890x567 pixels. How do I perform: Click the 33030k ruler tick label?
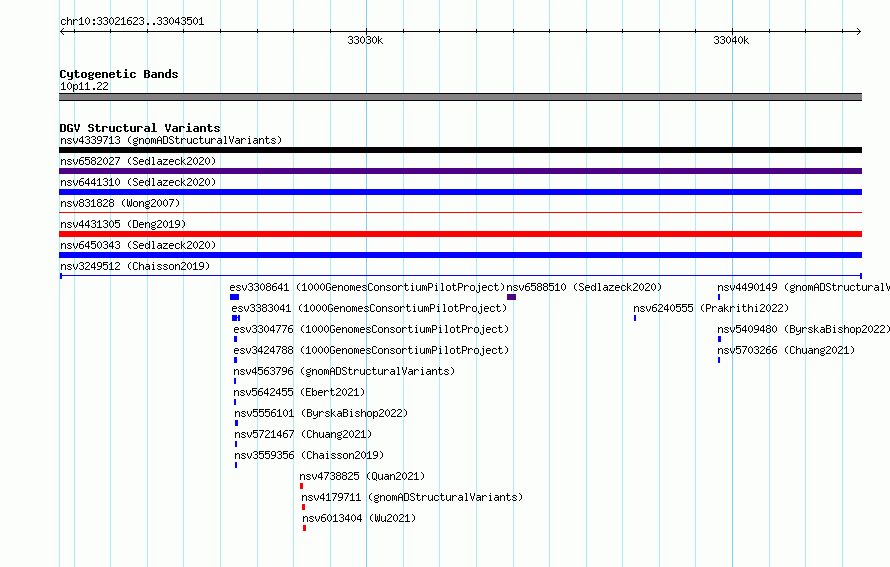tap(366, 40)
